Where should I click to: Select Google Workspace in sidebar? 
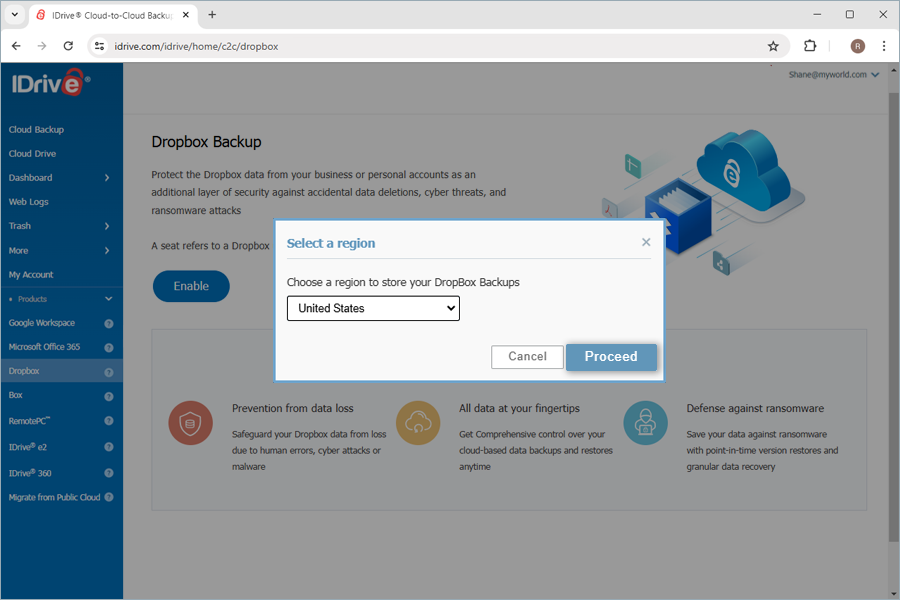[42, 323]
